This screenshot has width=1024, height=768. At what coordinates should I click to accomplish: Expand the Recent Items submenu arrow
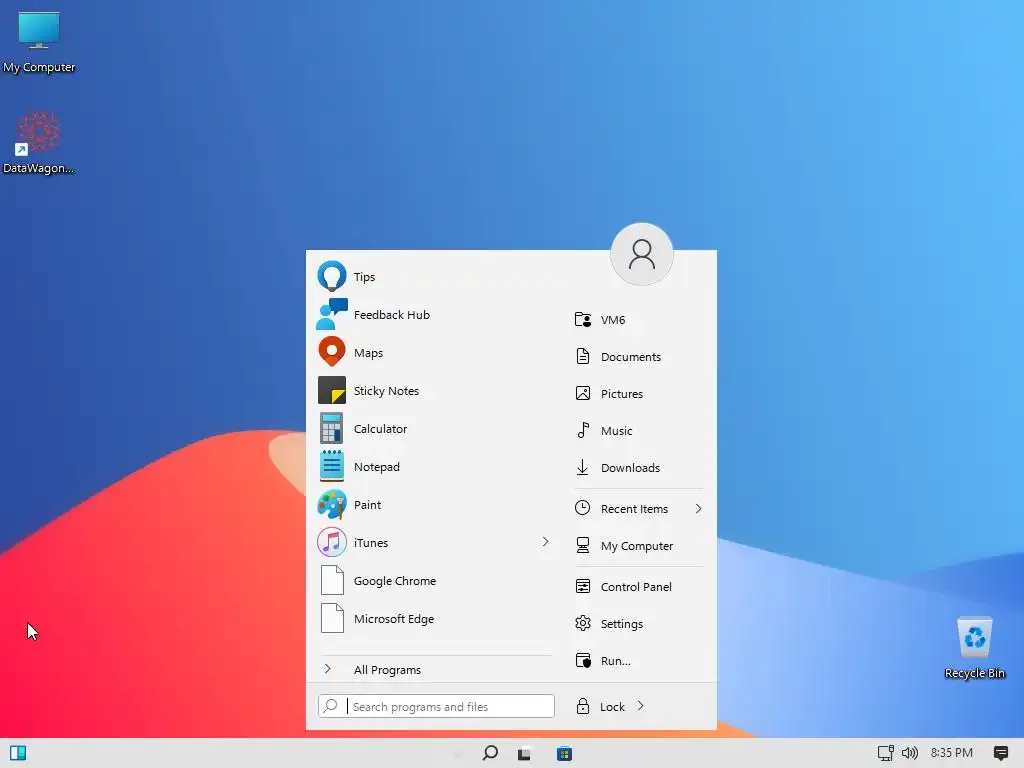click(698, 508)
